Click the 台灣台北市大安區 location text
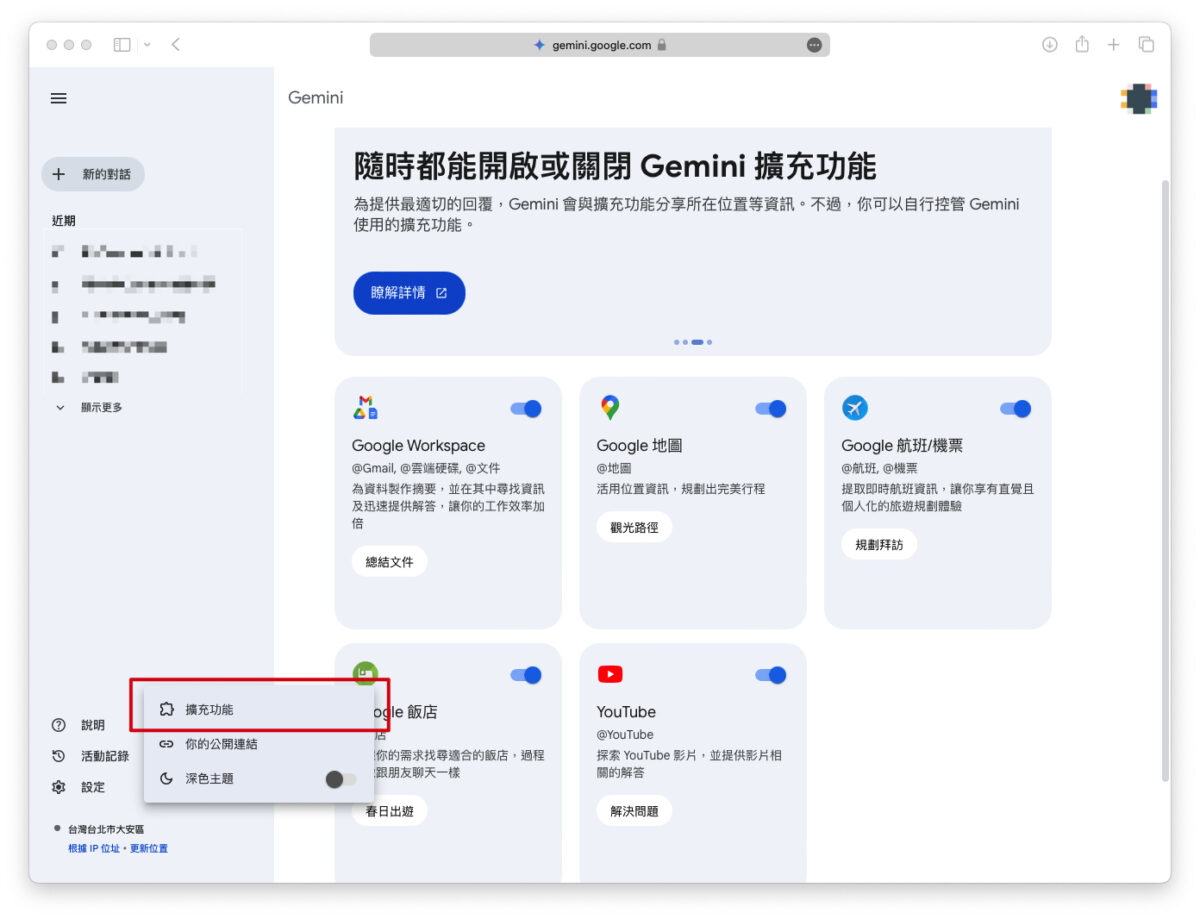Screen dimensions: 1200x919 click(x=106, y=829)
